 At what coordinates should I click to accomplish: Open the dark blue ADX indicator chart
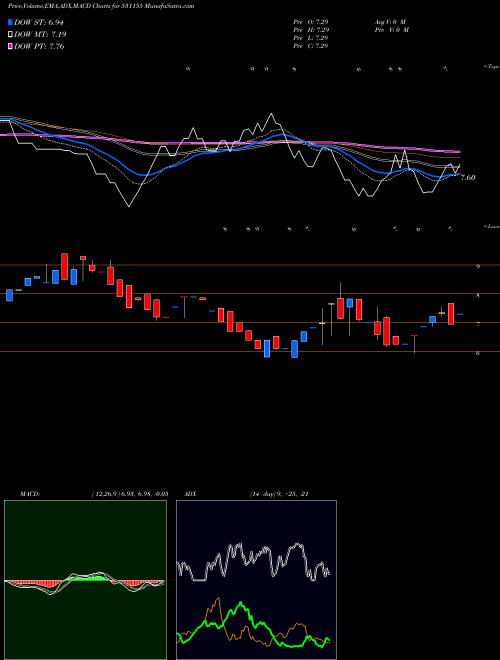point(256,580)
